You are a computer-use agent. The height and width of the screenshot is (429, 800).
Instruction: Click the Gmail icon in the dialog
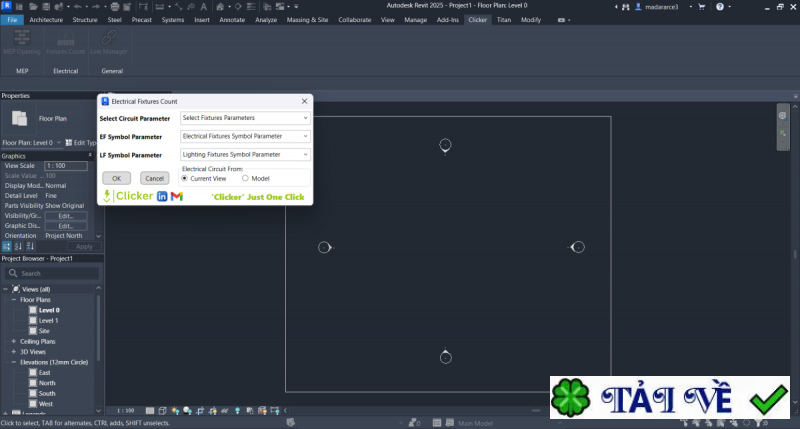pos(177,196)
